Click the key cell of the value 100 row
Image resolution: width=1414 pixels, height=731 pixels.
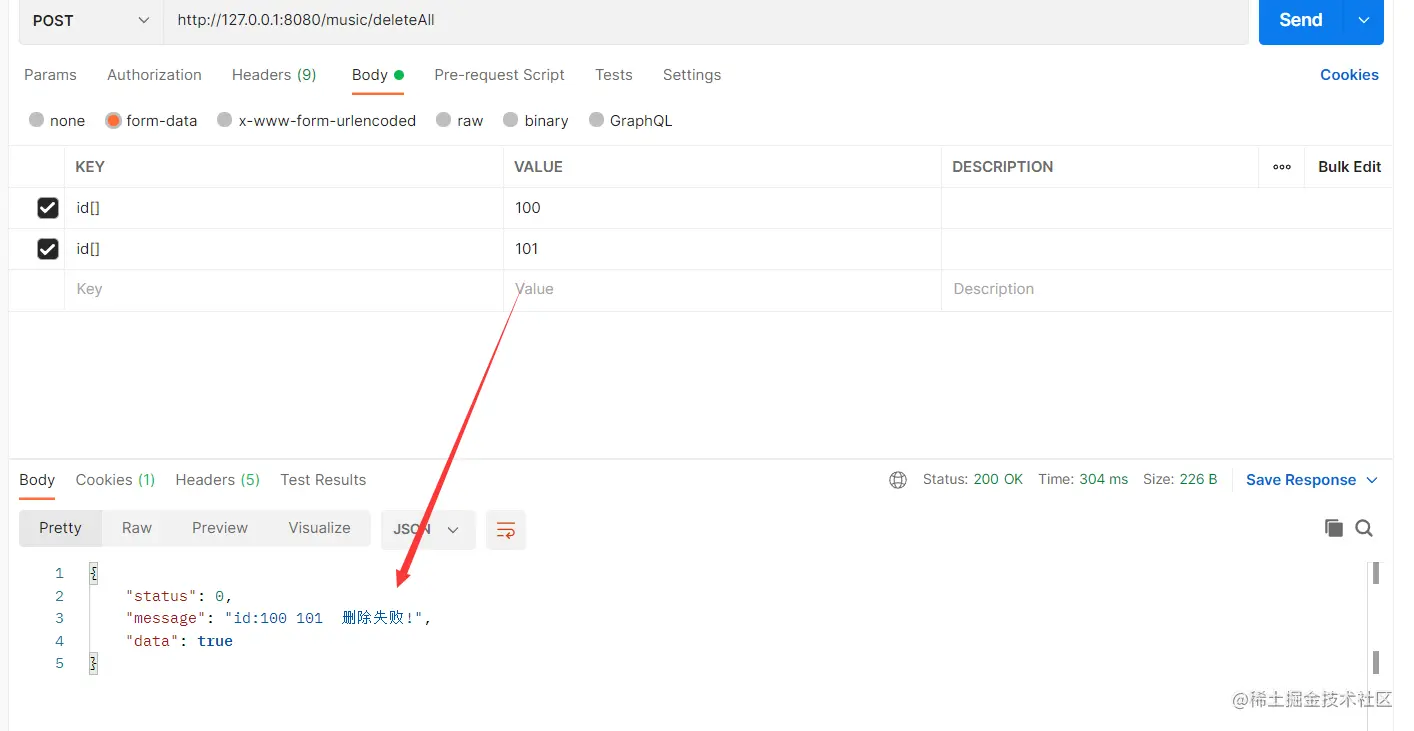284,208
